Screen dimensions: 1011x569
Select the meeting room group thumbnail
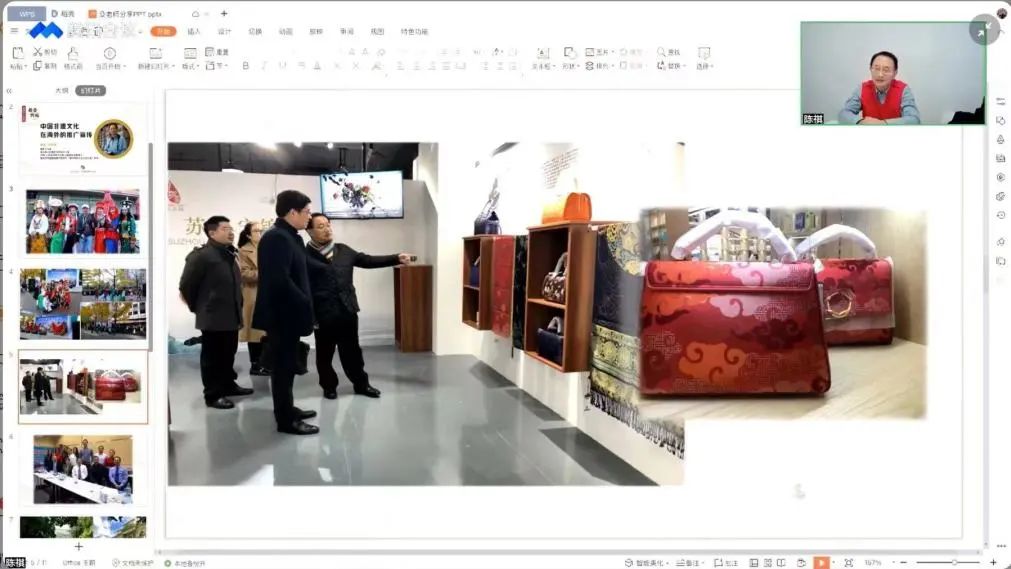point(83,469)
